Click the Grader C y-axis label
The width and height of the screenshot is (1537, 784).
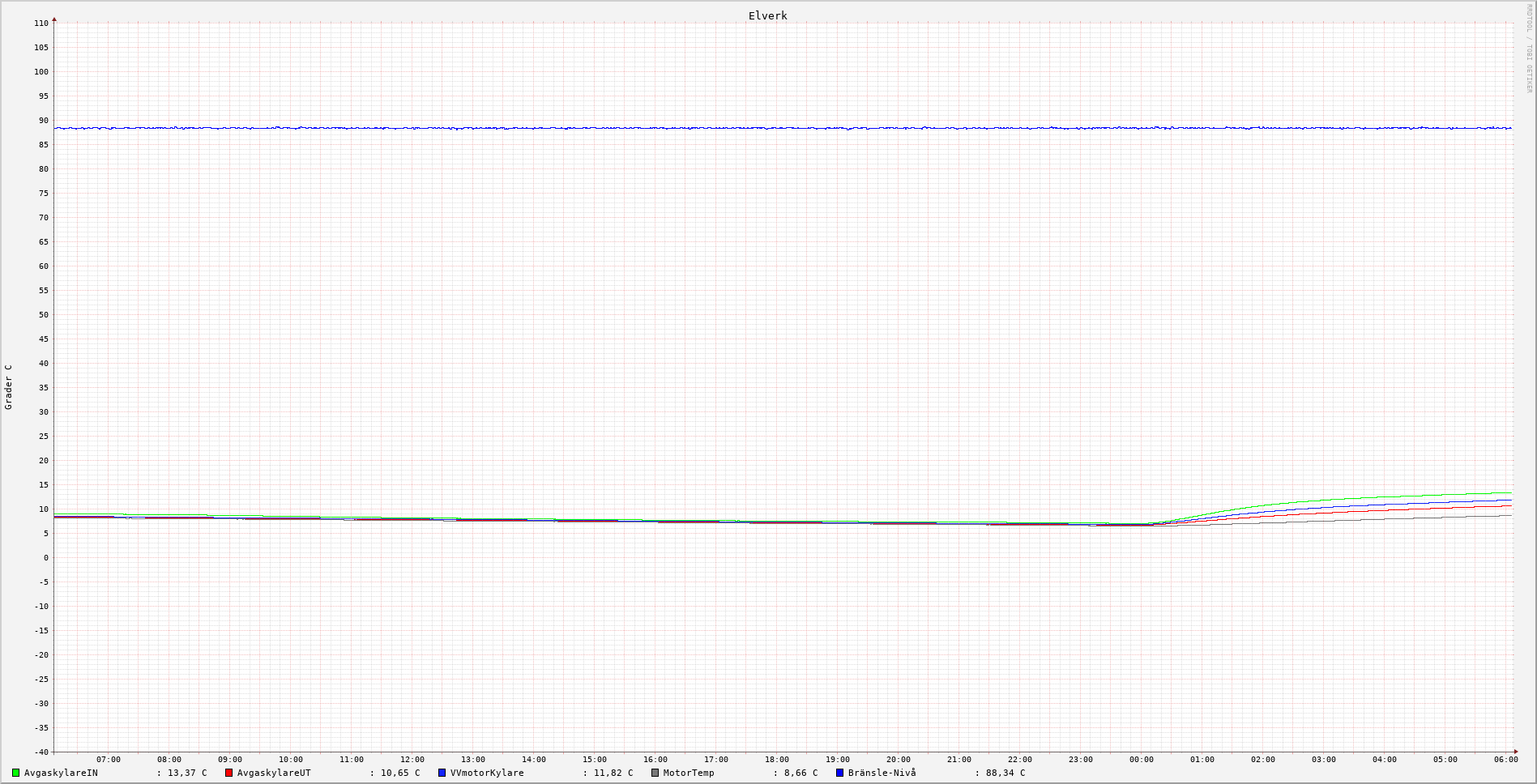pyautogui.click(x=9, y=386)
